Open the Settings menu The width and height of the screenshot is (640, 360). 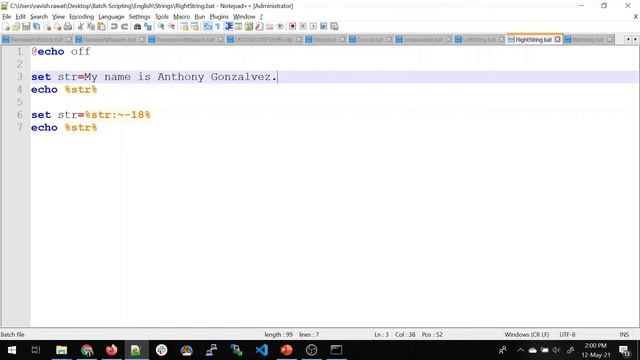click(139, 17)
